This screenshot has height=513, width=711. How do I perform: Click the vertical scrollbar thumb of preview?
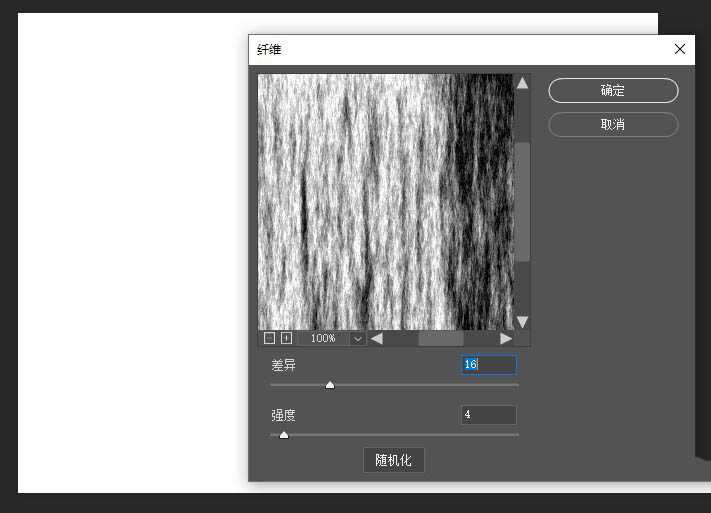pyautogui.click(x=522, y=200)
